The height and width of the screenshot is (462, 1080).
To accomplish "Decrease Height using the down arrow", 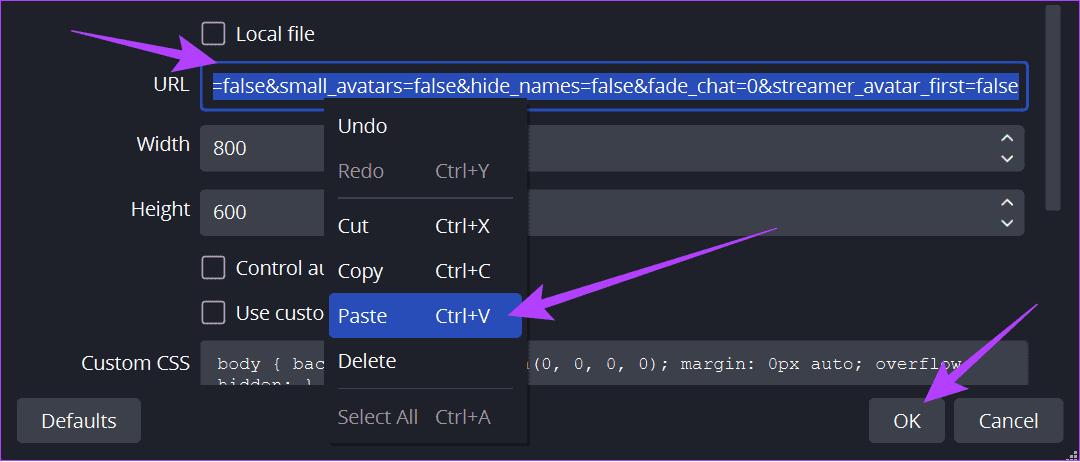I will tap(1007, 223).
